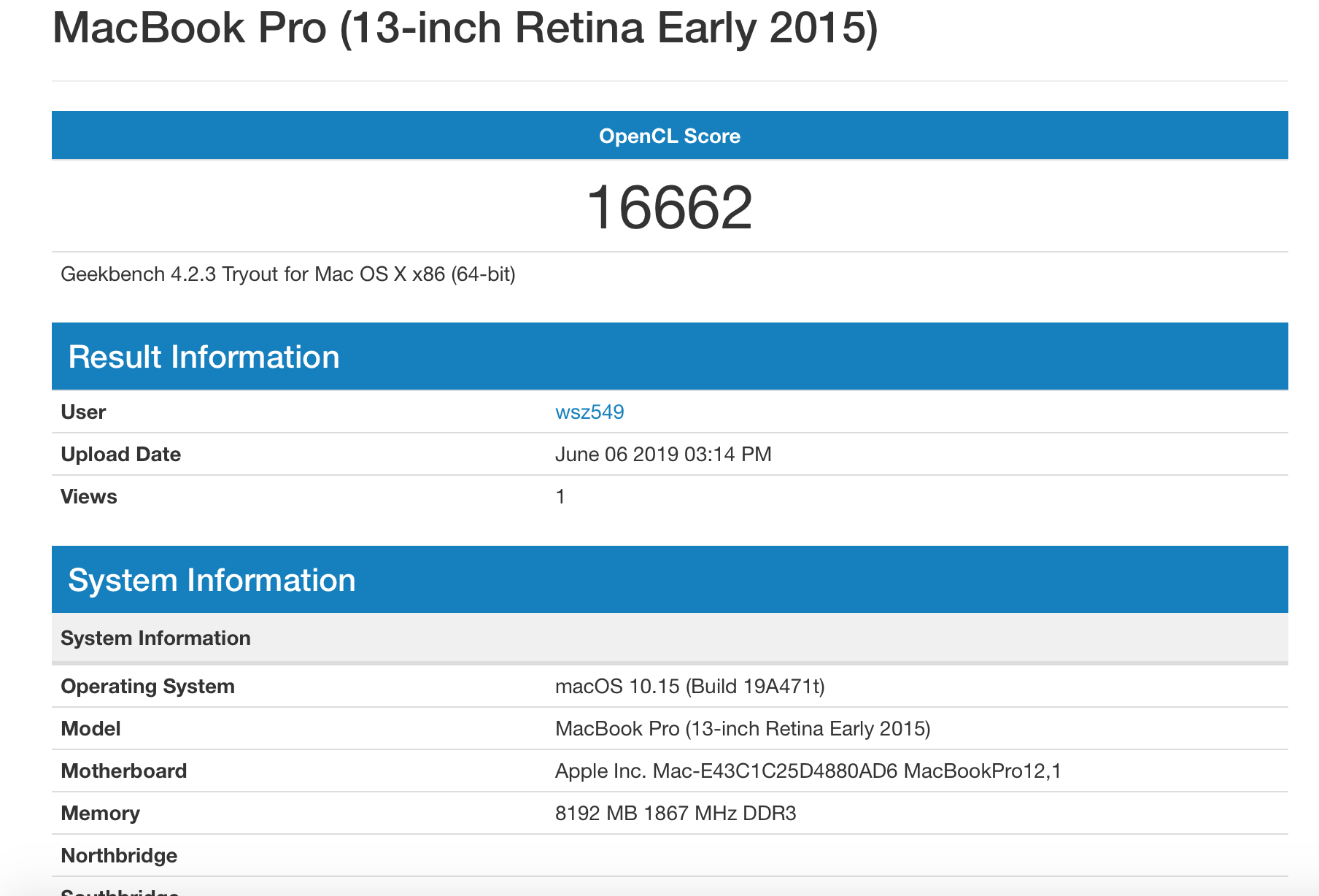Click the Result Information section header
Viewport: 1319px width, 896px height.
click(670, 357)
